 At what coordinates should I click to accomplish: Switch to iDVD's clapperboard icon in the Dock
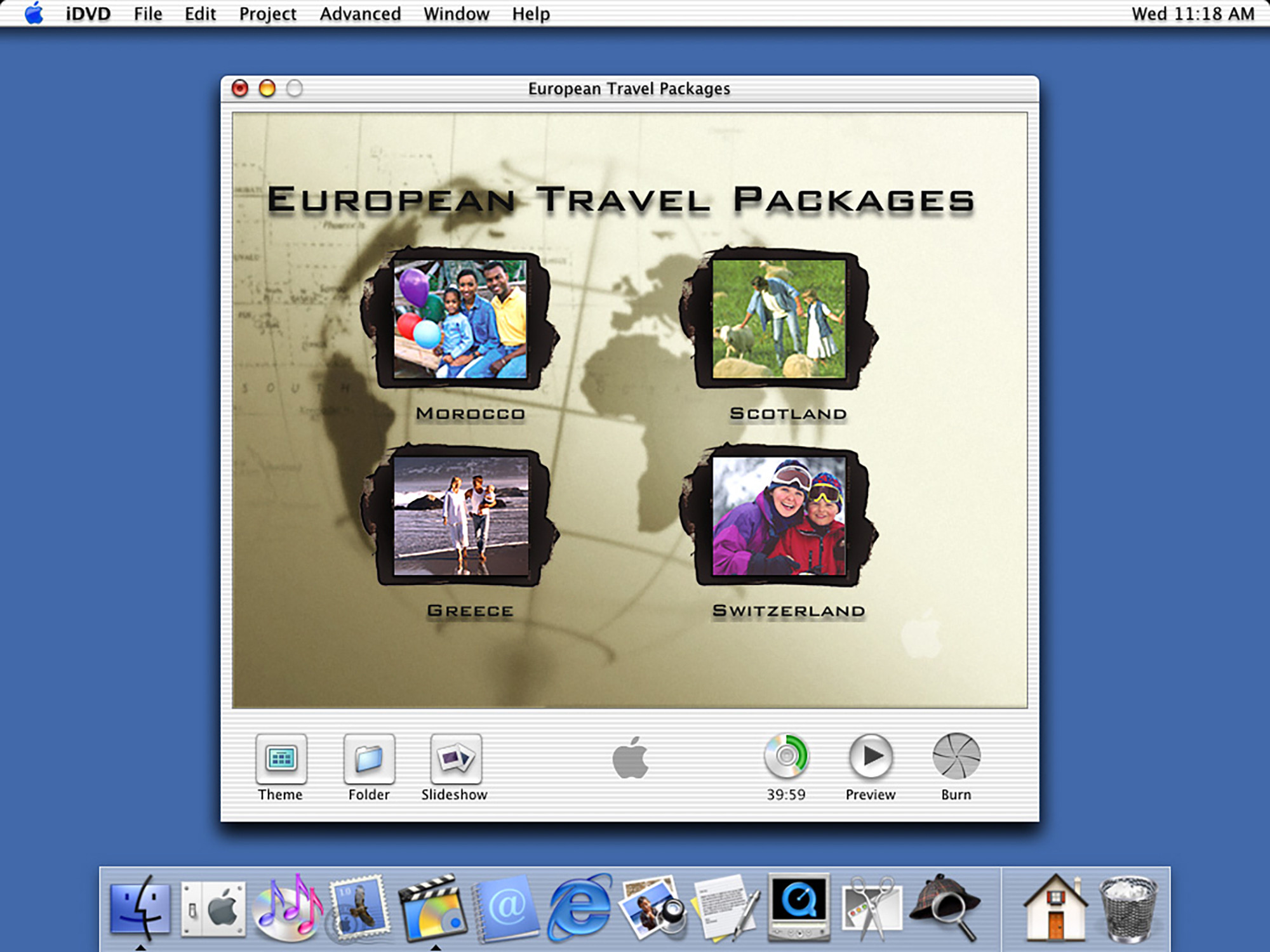coord(432,908)
